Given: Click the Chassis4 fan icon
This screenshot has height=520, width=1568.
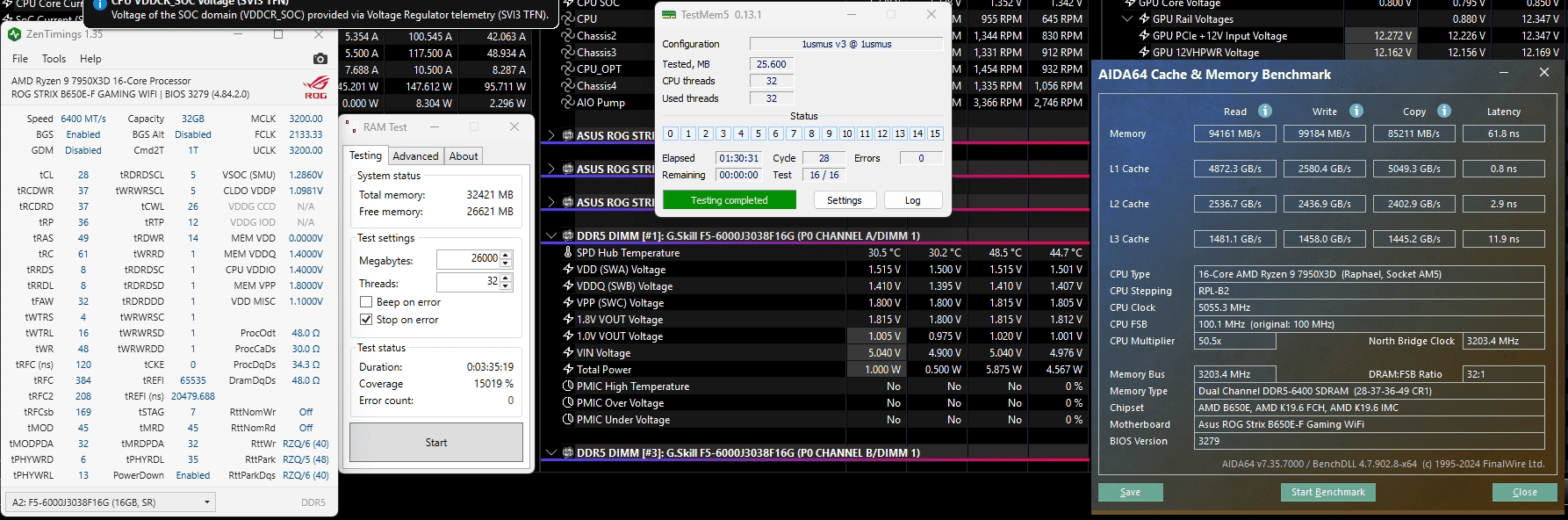Looking at the screenshot, I should [x=568, y=86].
